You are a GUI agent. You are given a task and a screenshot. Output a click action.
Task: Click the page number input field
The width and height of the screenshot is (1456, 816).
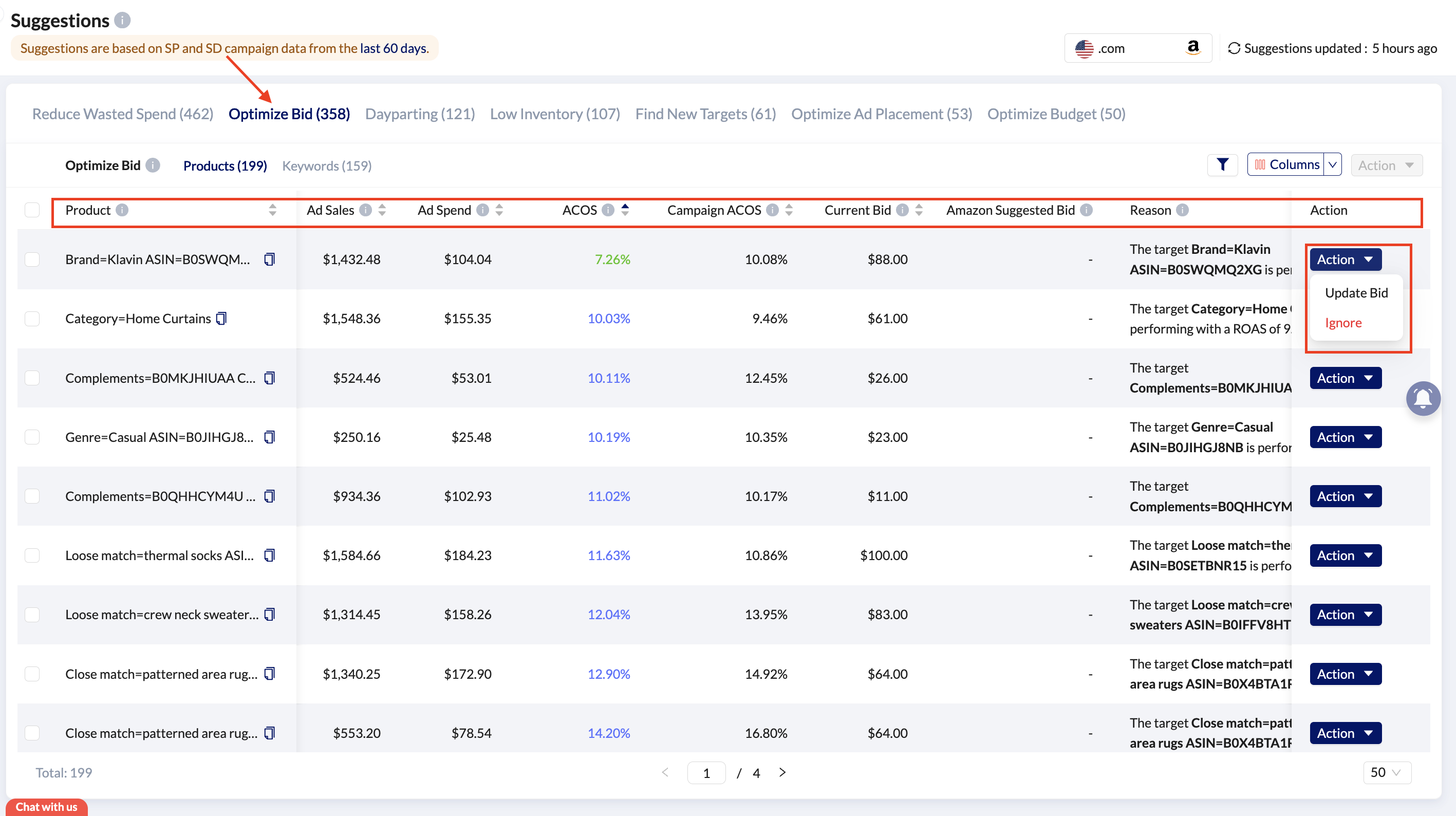click(706, 772)
